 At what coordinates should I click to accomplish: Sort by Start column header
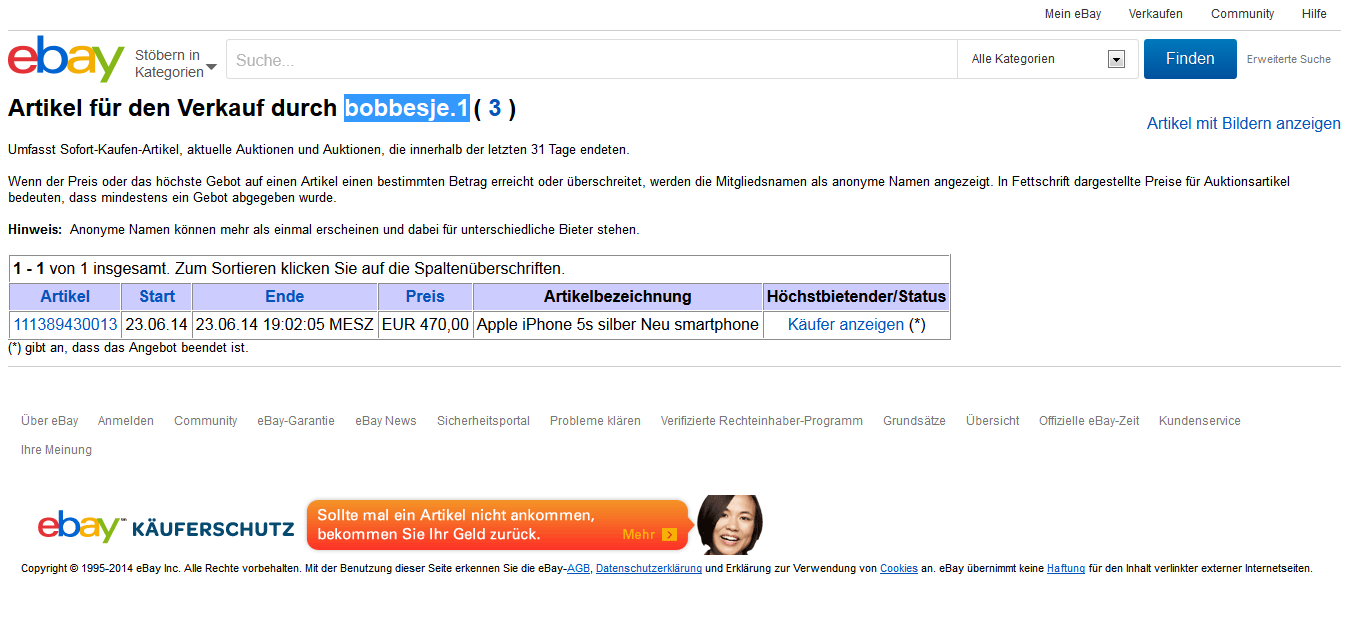[x=157, y=297]
